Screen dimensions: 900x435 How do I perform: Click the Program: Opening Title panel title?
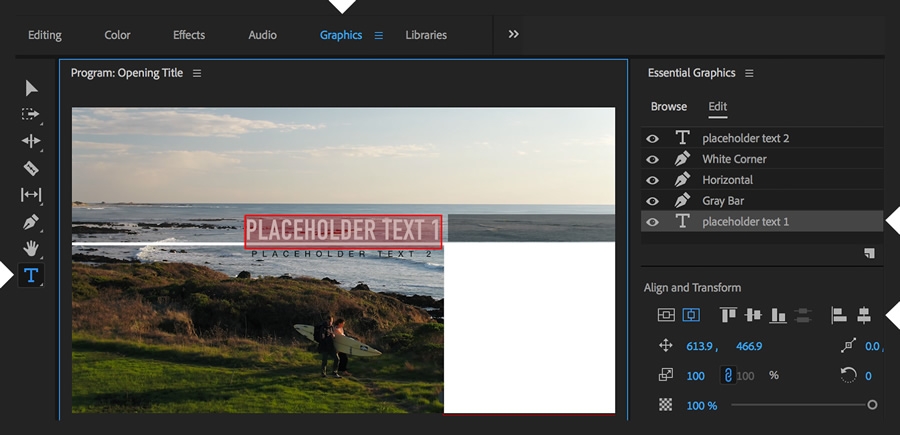[127, 73]
